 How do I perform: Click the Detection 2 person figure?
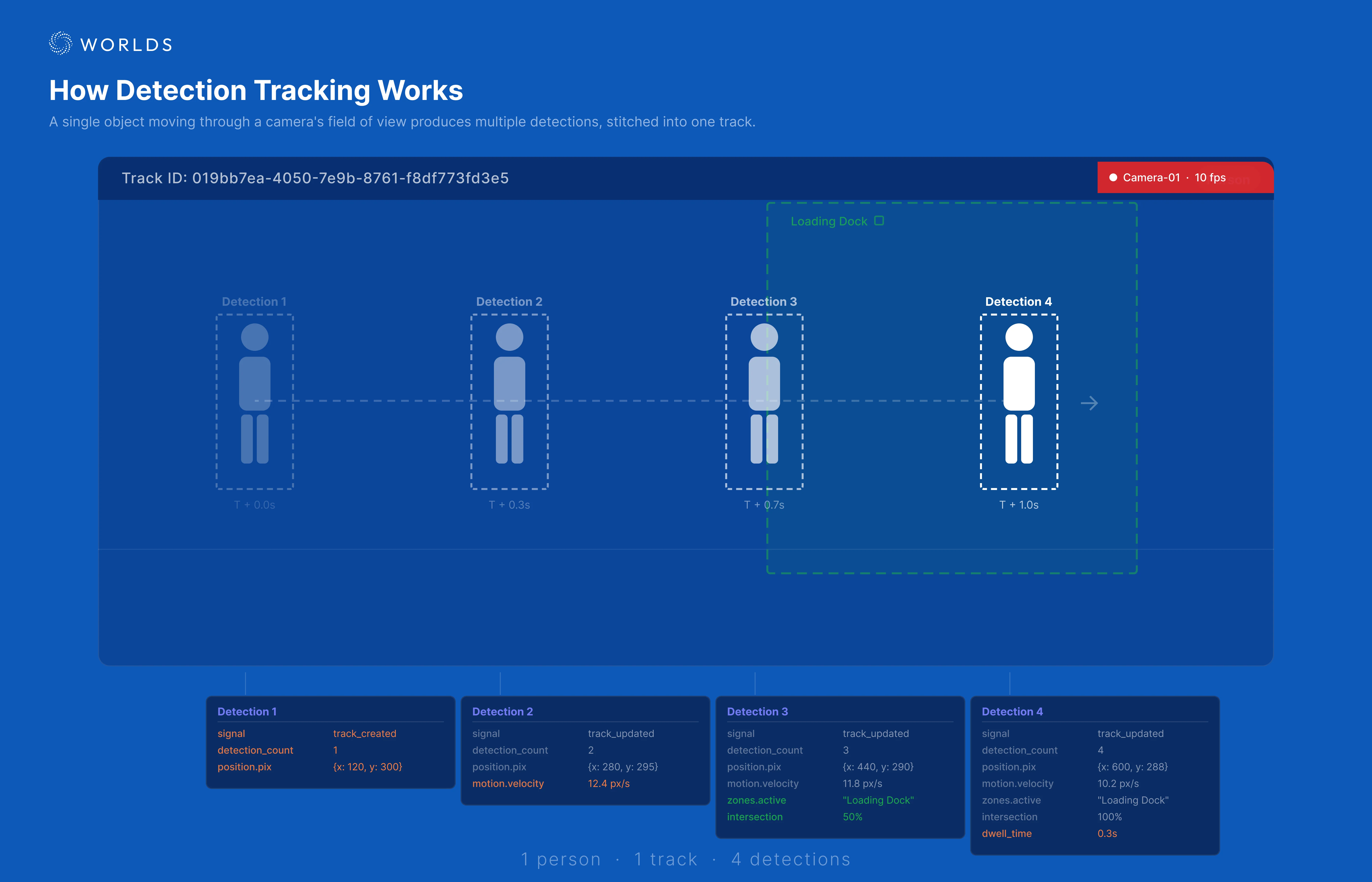click(x=510, y=393)
